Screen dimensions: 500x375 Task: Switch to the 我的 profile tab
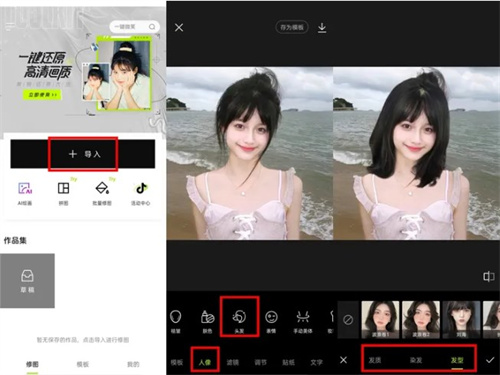[x=133, y=364]
